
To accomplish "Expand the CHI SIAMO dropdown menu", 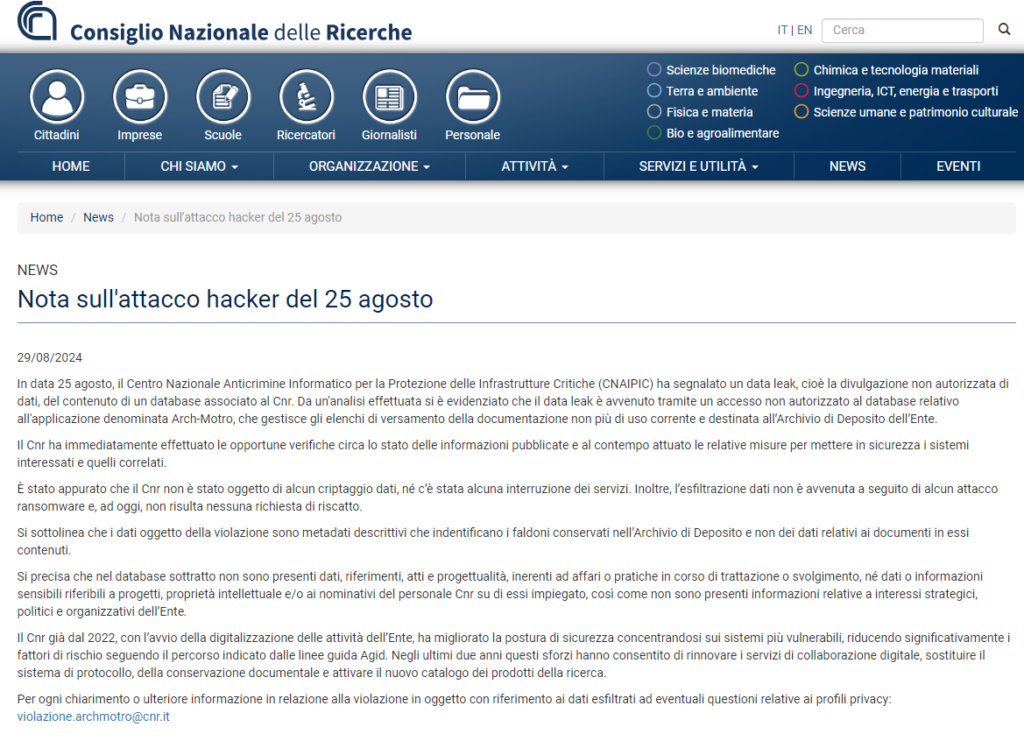I will coord(199,166).
